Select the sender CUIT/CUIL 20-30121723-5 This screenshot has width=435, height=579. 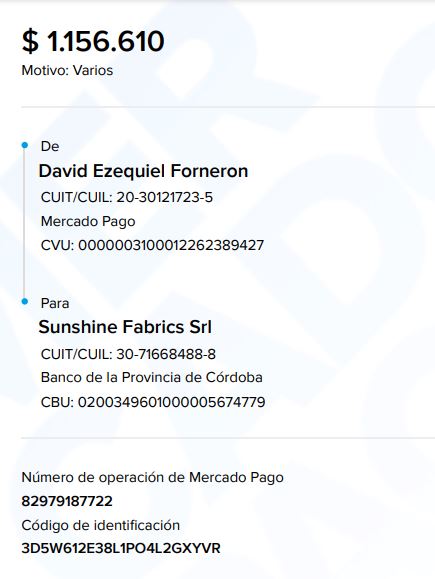click(x=165, y=197)
